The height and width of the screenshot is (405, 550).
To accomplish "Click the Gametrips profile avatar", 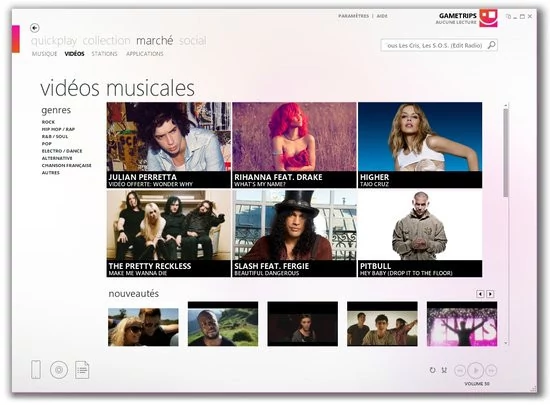I will tap(489, 18).
